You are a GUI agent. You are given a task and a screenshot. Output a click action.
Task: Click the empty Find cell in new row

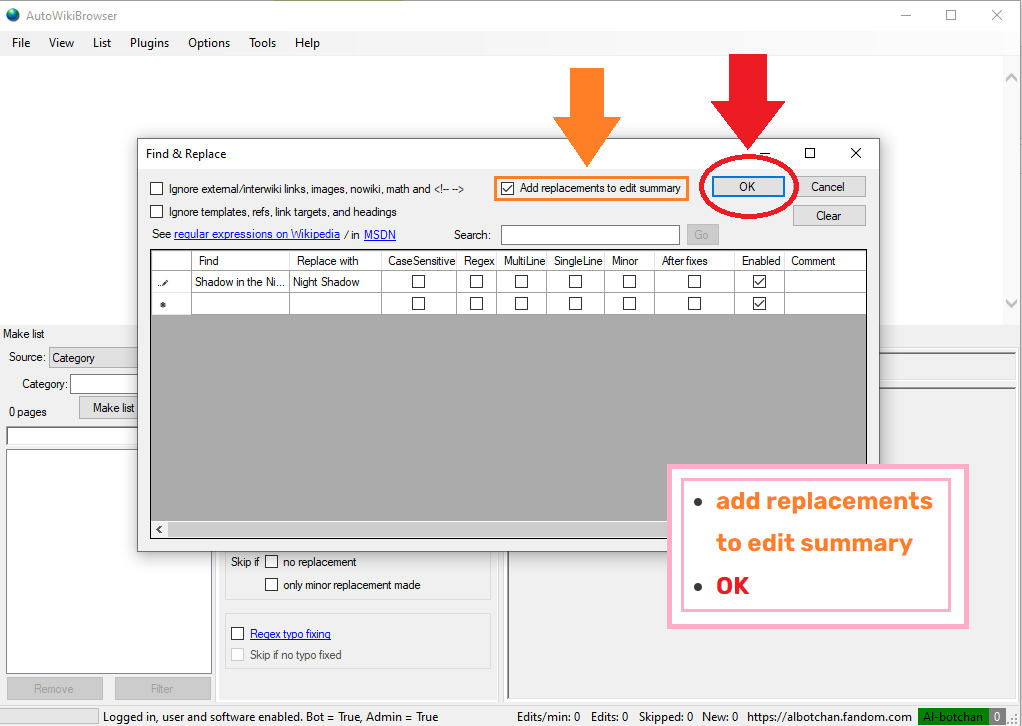coord(240,304)
